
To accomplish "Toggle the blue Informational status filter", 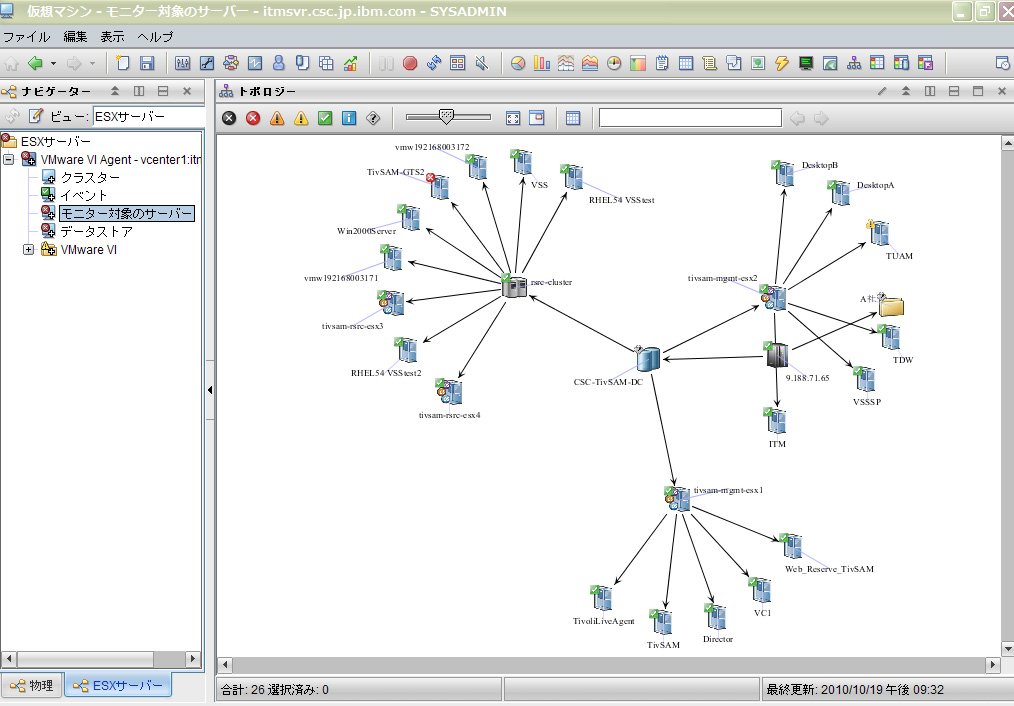I will (349, 118).
